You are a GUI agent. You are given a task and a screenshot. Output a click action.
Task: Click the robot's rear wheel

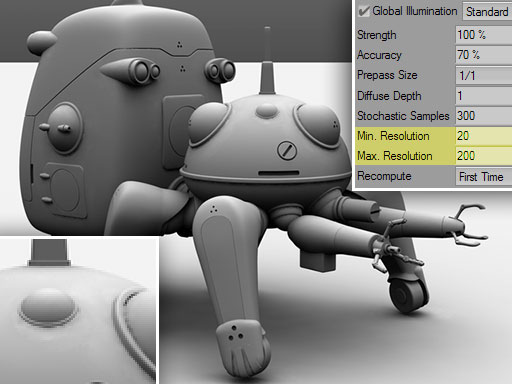pyautogui.click(x=408, y=295)
